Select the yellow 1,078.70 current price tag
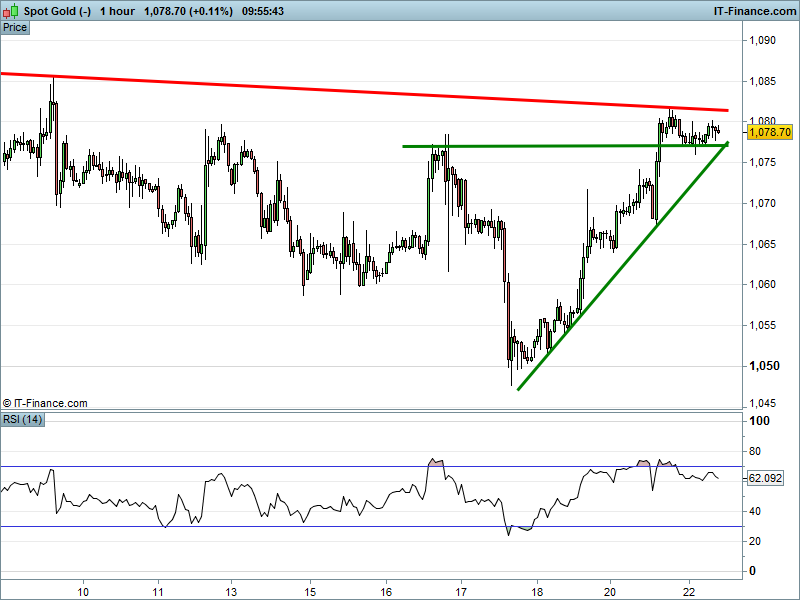Screen dimensions: 800x600 770,132
